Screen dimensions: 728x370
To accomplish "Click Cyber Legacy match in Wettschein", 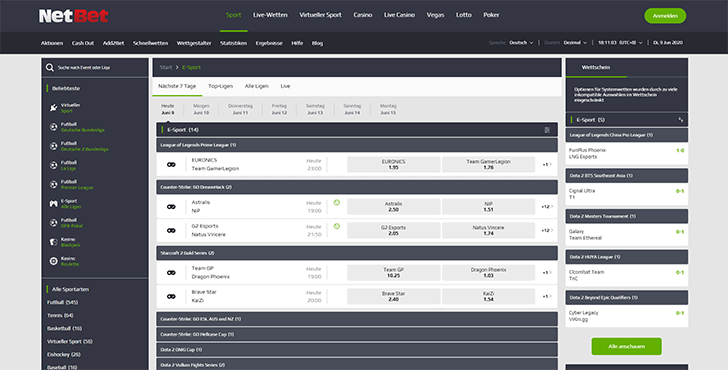I will [x=626, y=316].
